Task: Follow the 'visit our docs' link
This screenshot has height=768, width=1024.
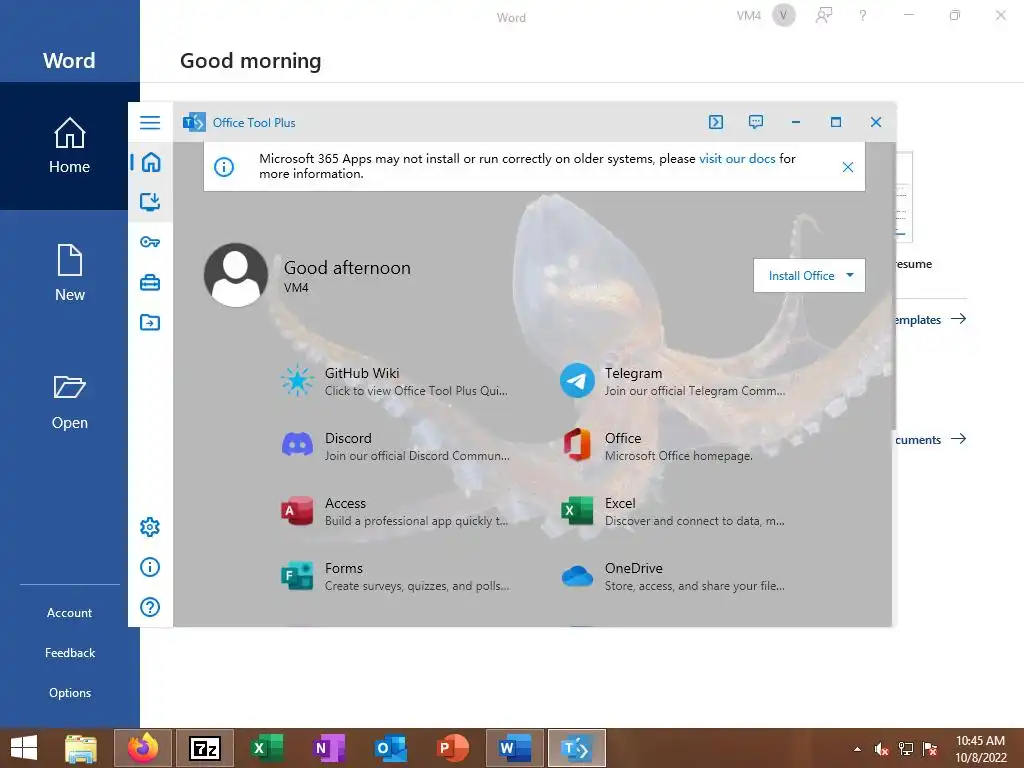Action: coord(737,159)
